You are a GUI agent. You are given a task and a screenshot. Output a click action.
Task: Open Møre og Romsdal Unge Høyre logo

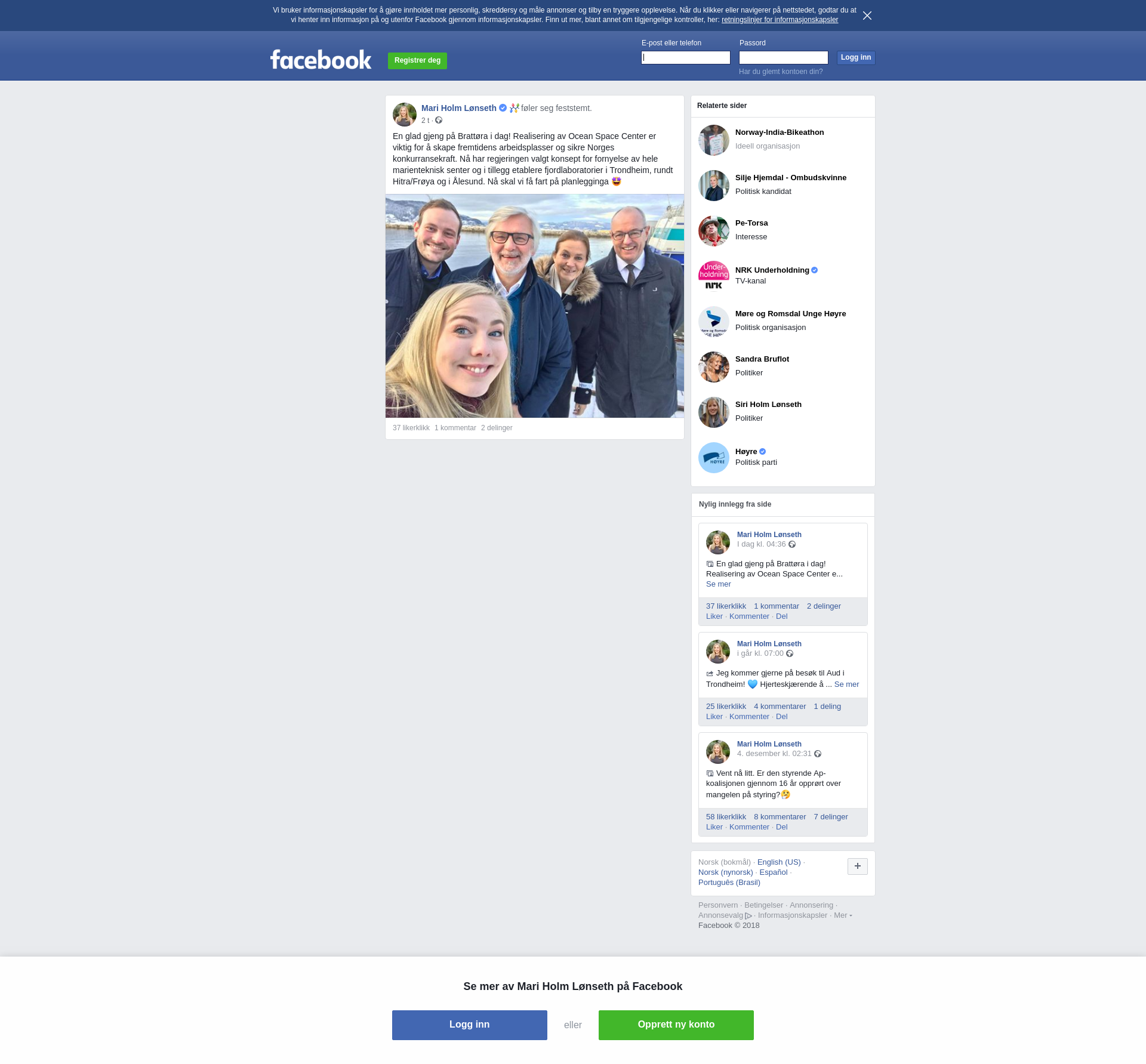pyautogui.click(x=714, y=322)
